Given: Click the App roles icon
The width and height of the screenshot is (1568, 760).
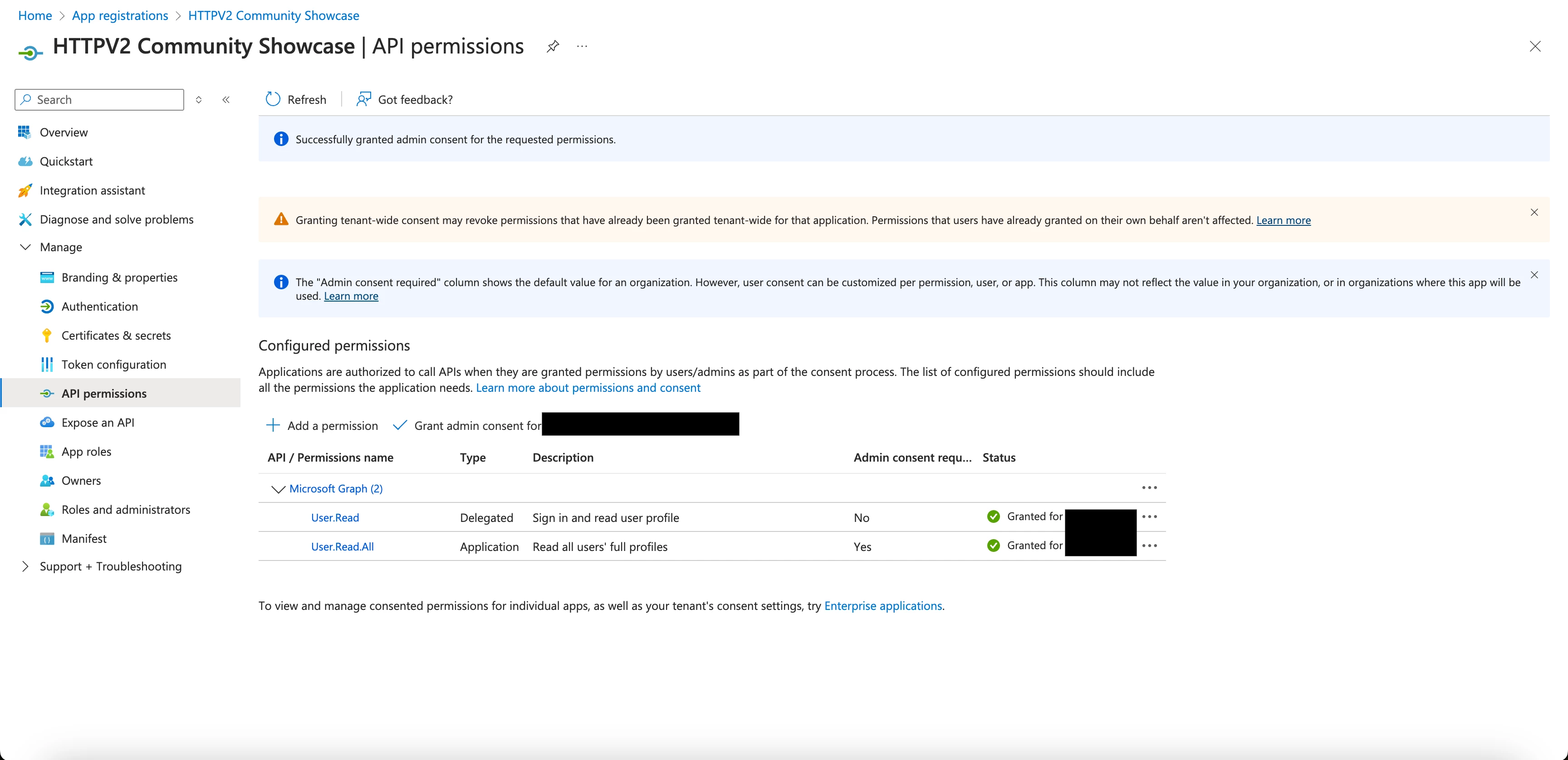Looking at the screenshot, I should click(x=47, y=452).
